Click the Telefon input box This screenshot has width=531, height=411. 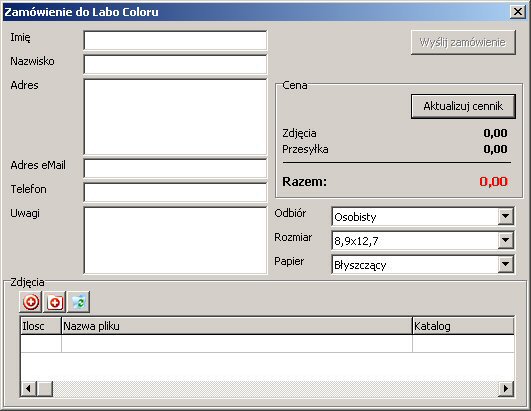[175, 192]
